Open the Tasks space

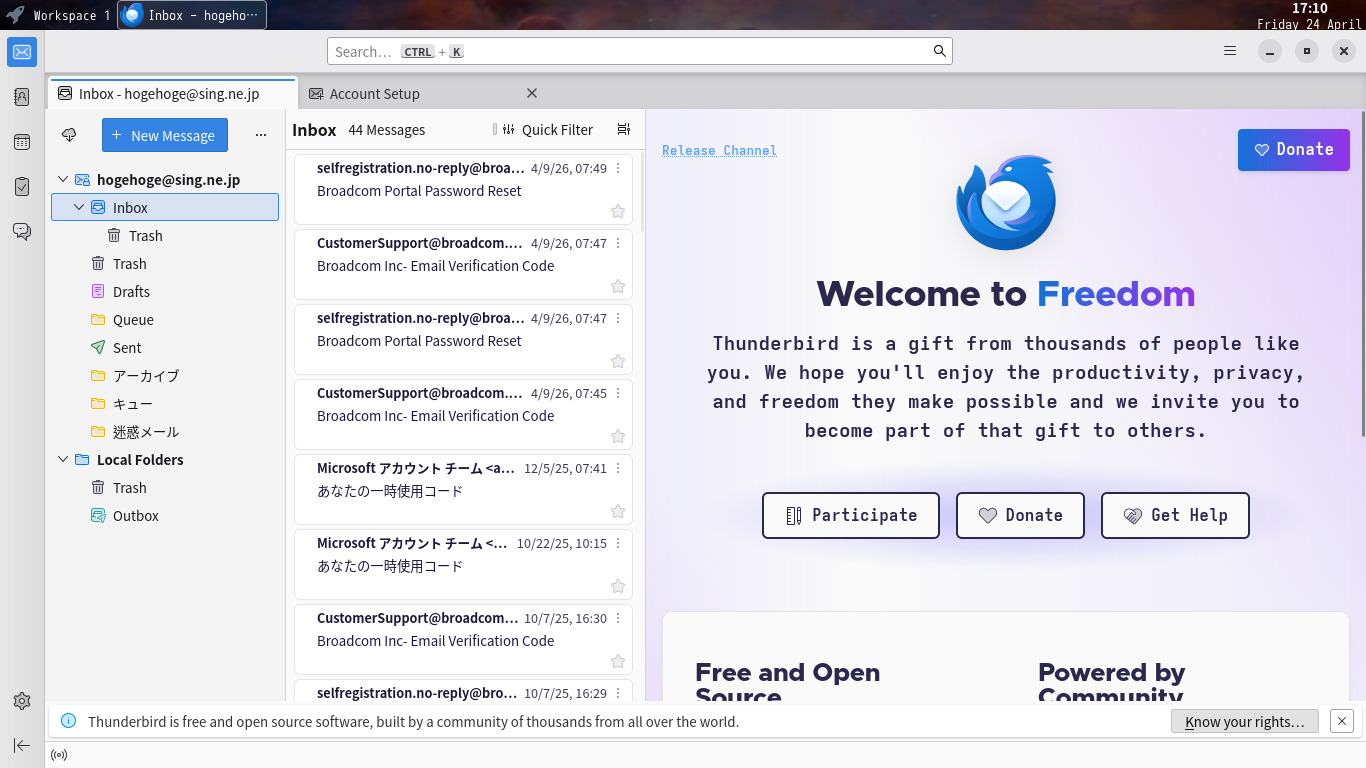coord(22,187)
